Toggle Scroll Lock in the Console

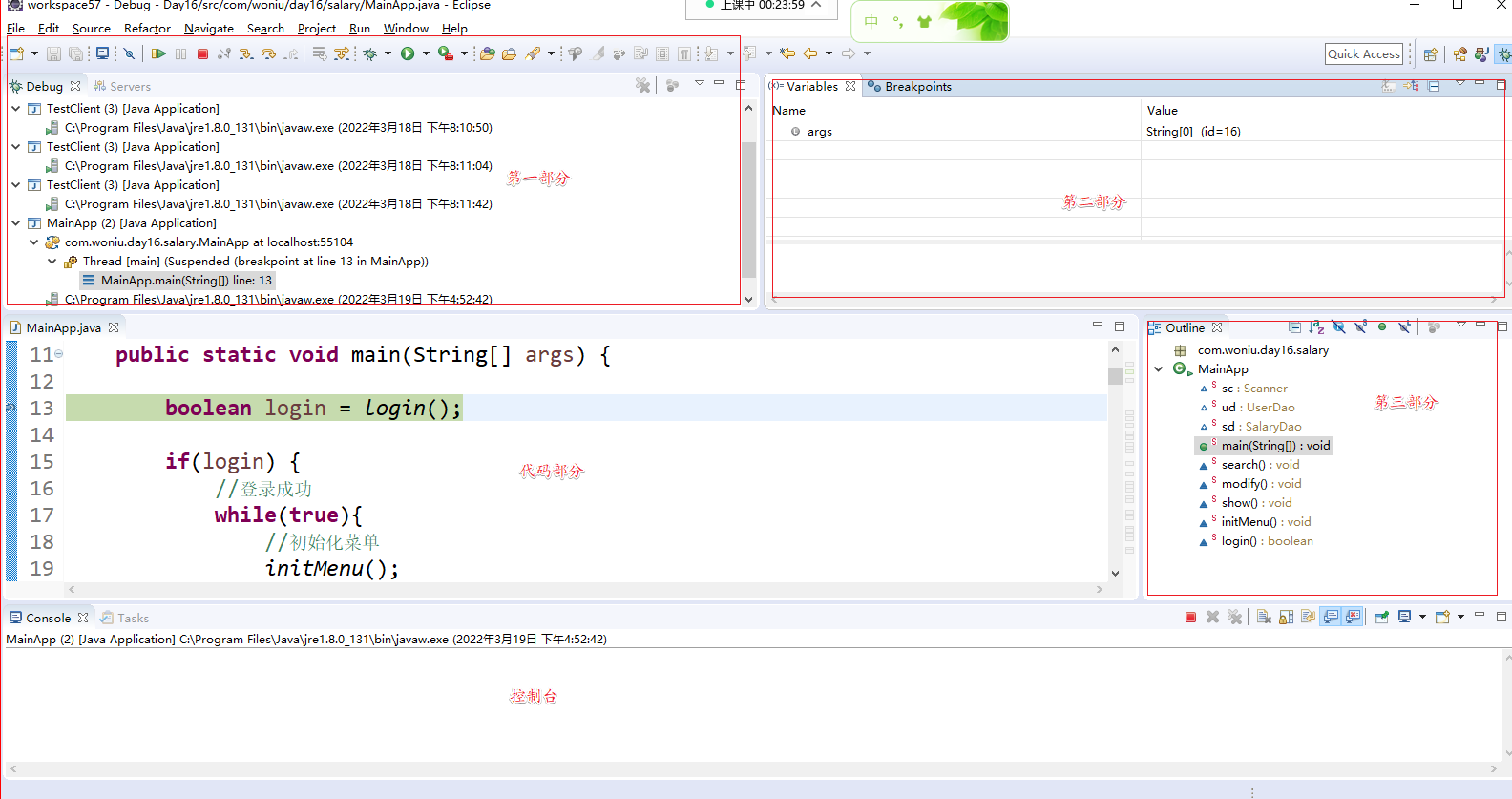pyautogui.click(x=1286, y=617)
